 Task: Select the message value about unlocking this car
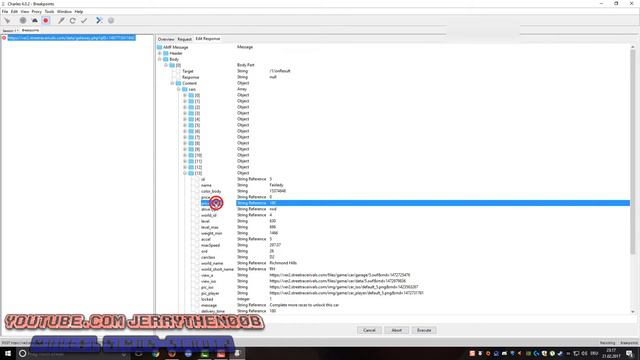304,305
